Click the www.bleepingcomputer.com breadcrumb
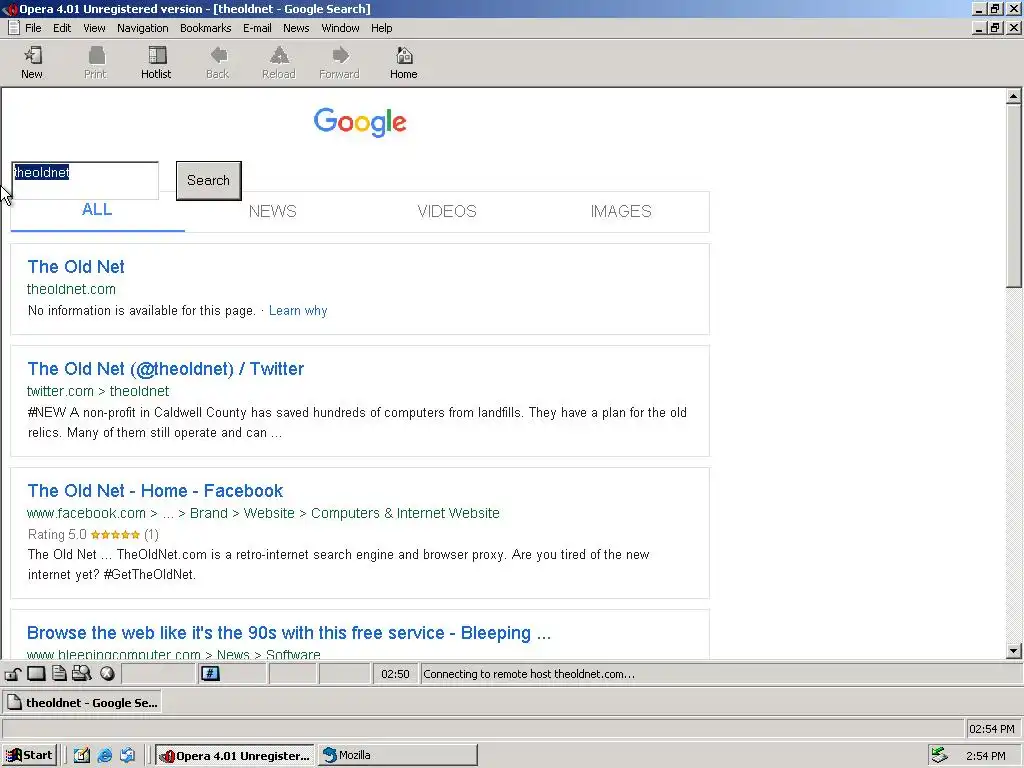 point(174,654)
